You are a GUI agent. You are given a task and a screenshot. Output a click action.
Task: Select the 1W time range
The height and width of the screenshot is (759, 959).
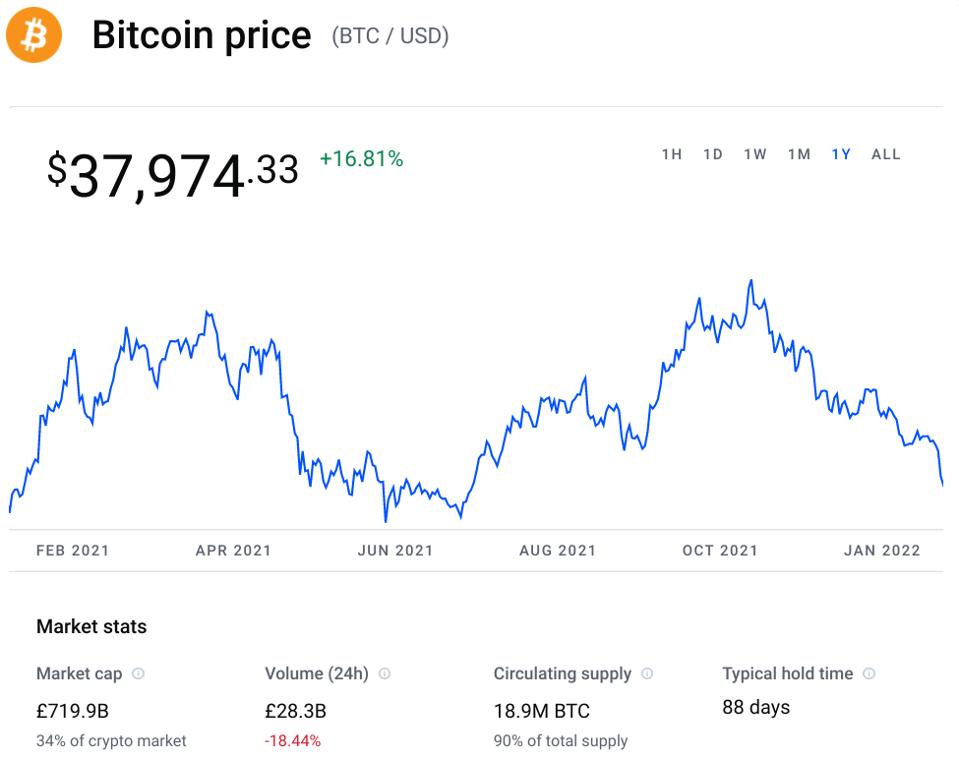(755, 154)
